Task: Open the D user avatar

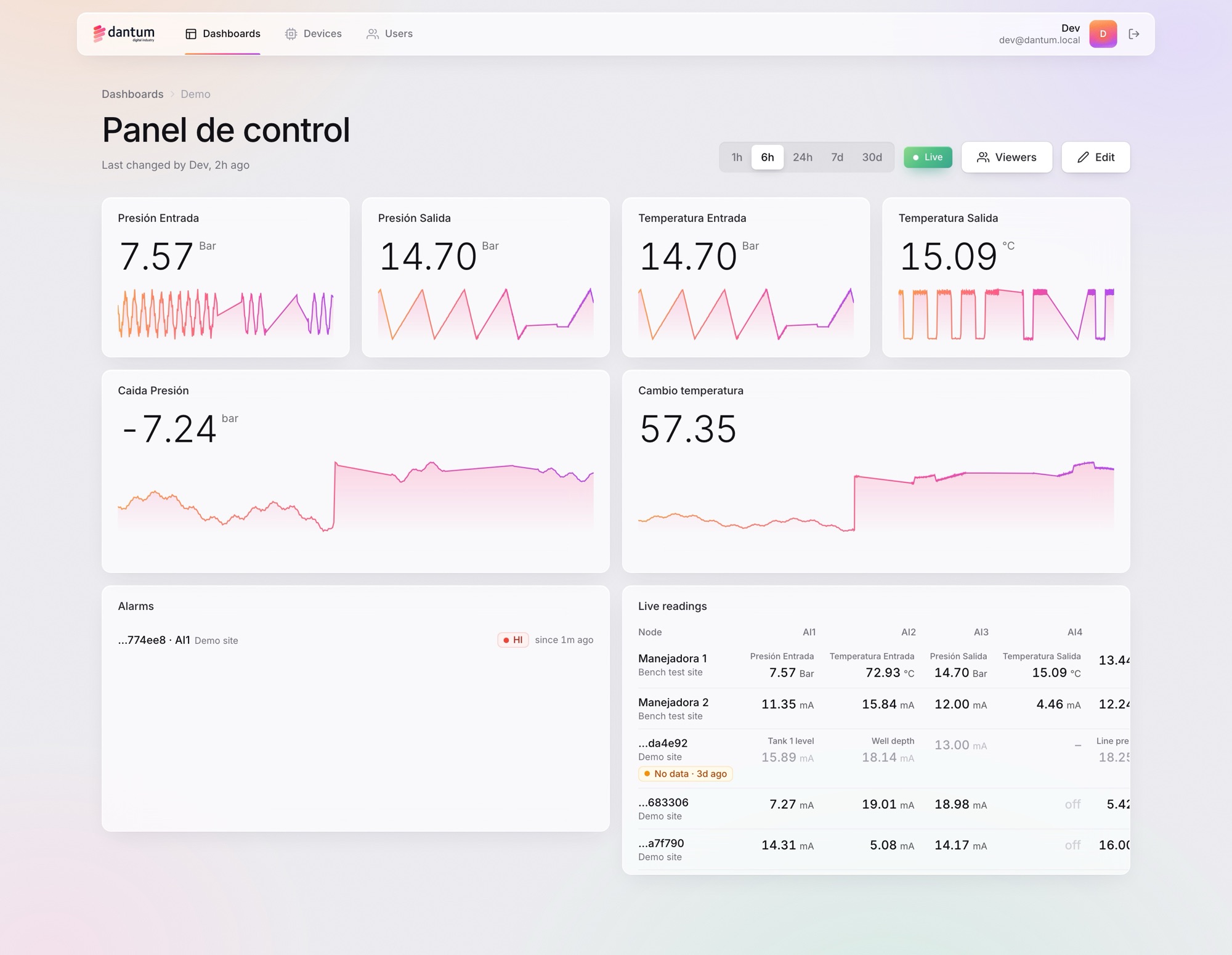Action: [x=1103, y=34]
